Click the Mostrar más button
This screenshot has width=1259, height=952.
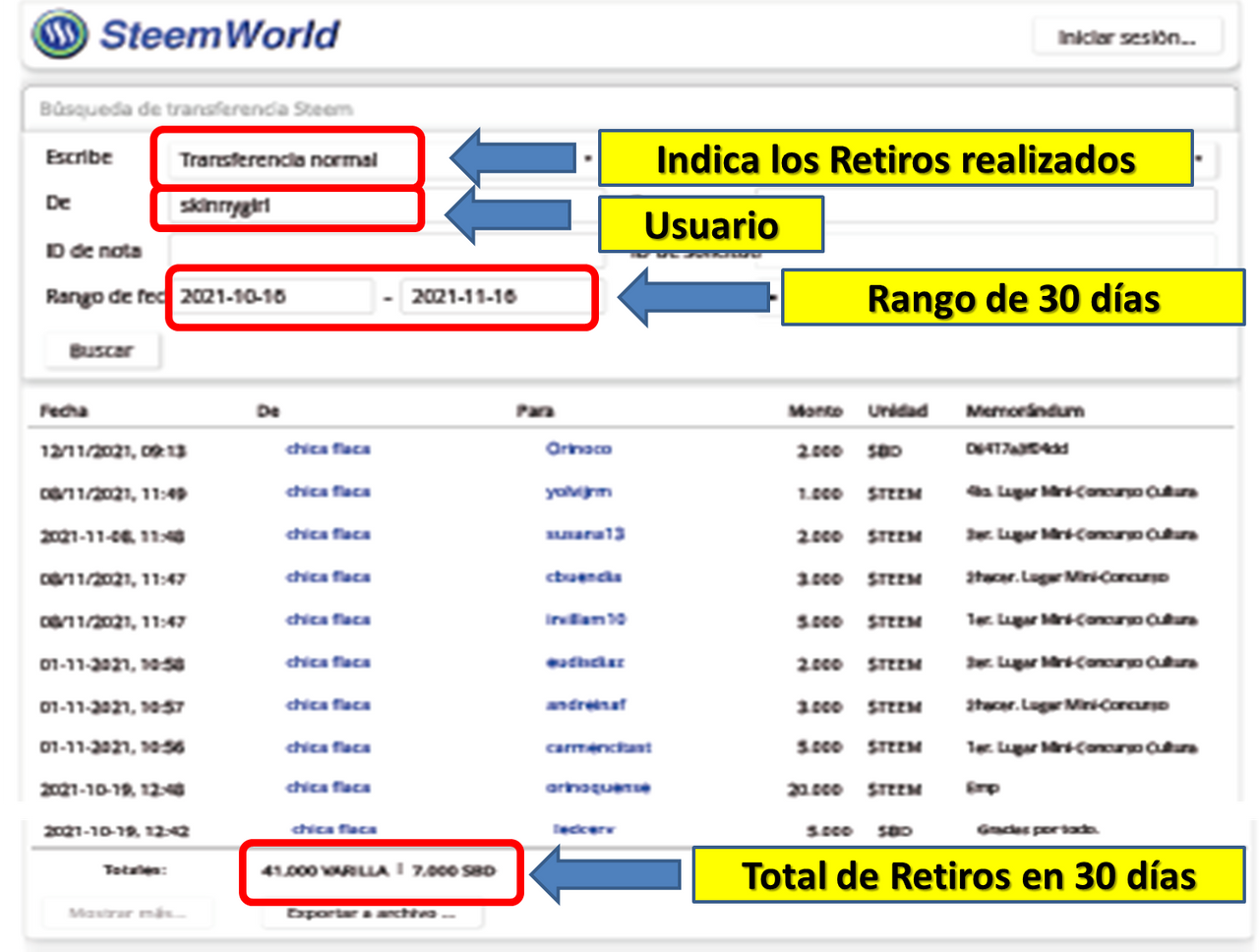(x=127, y=913)
